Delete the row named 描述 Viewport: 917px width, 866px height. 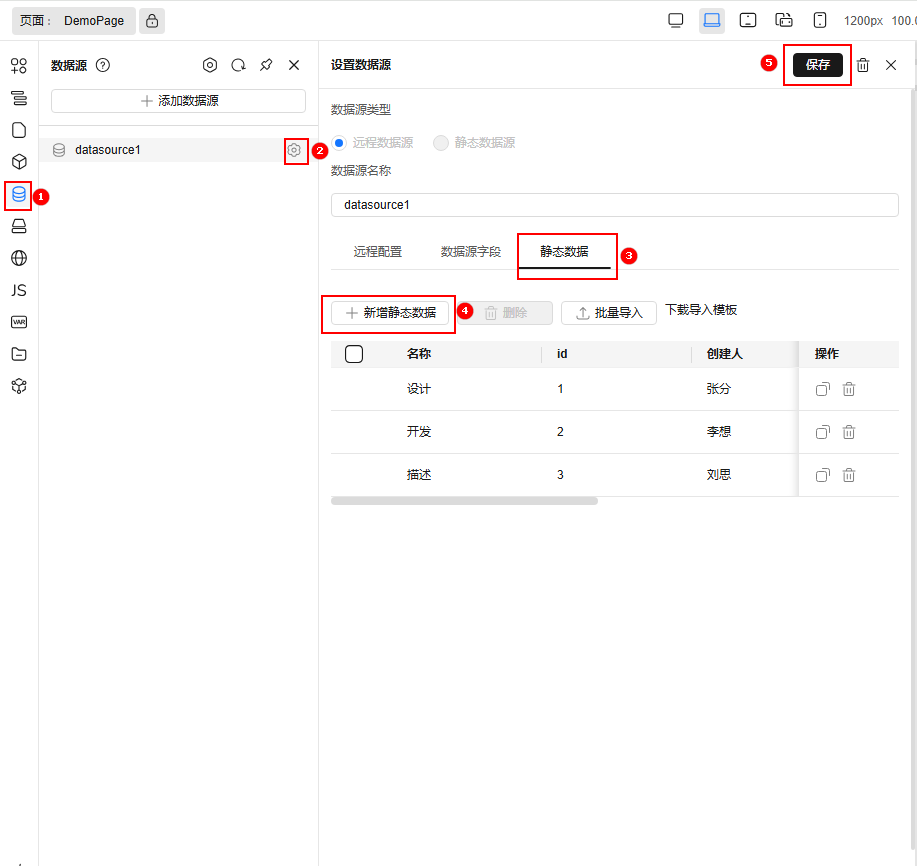(848, 475)
